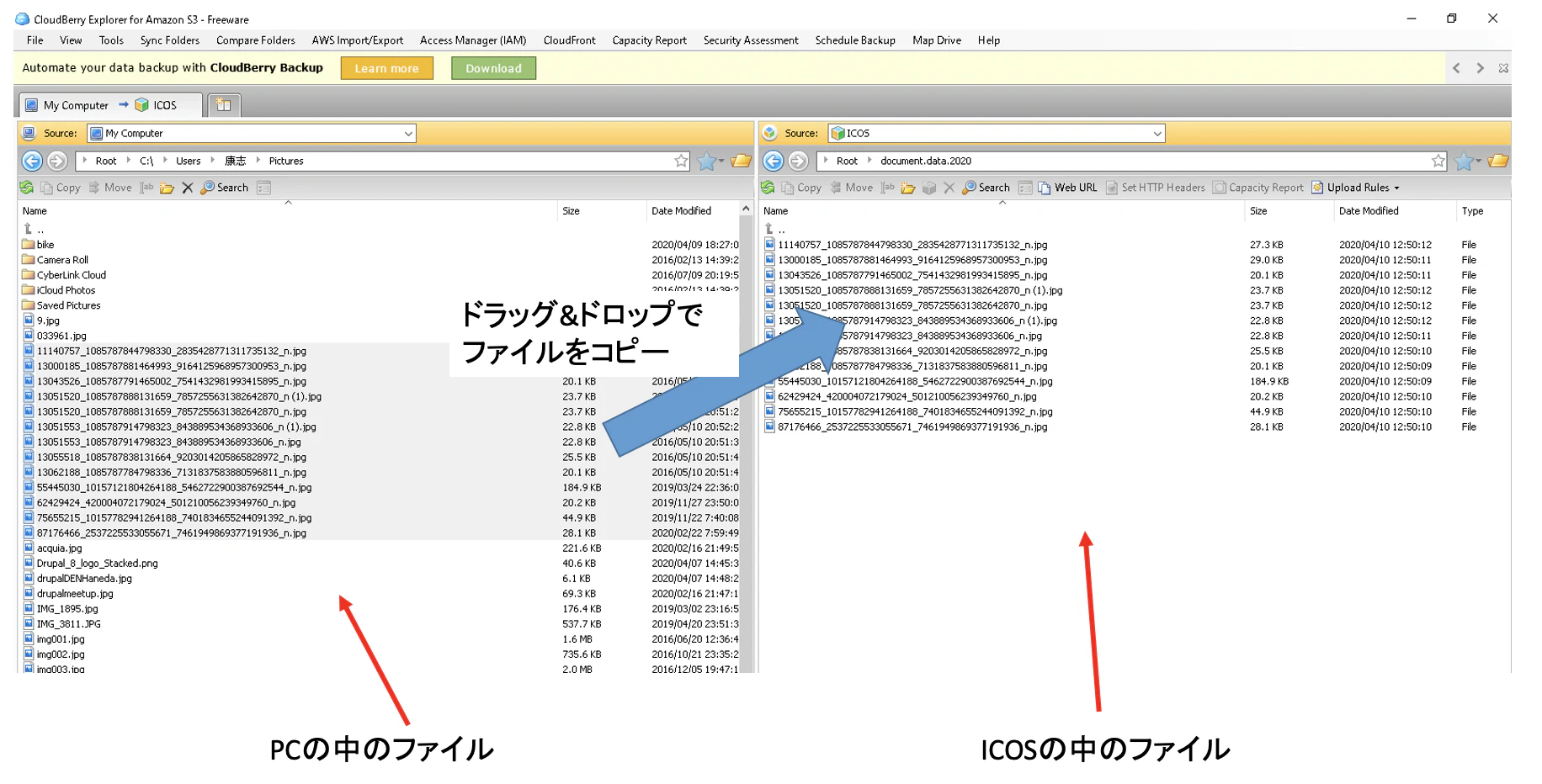Viewport: 1542px width, 784px height.
Task: Click Users in the left breadcrumb path
Action: click(x=189, y=161)
